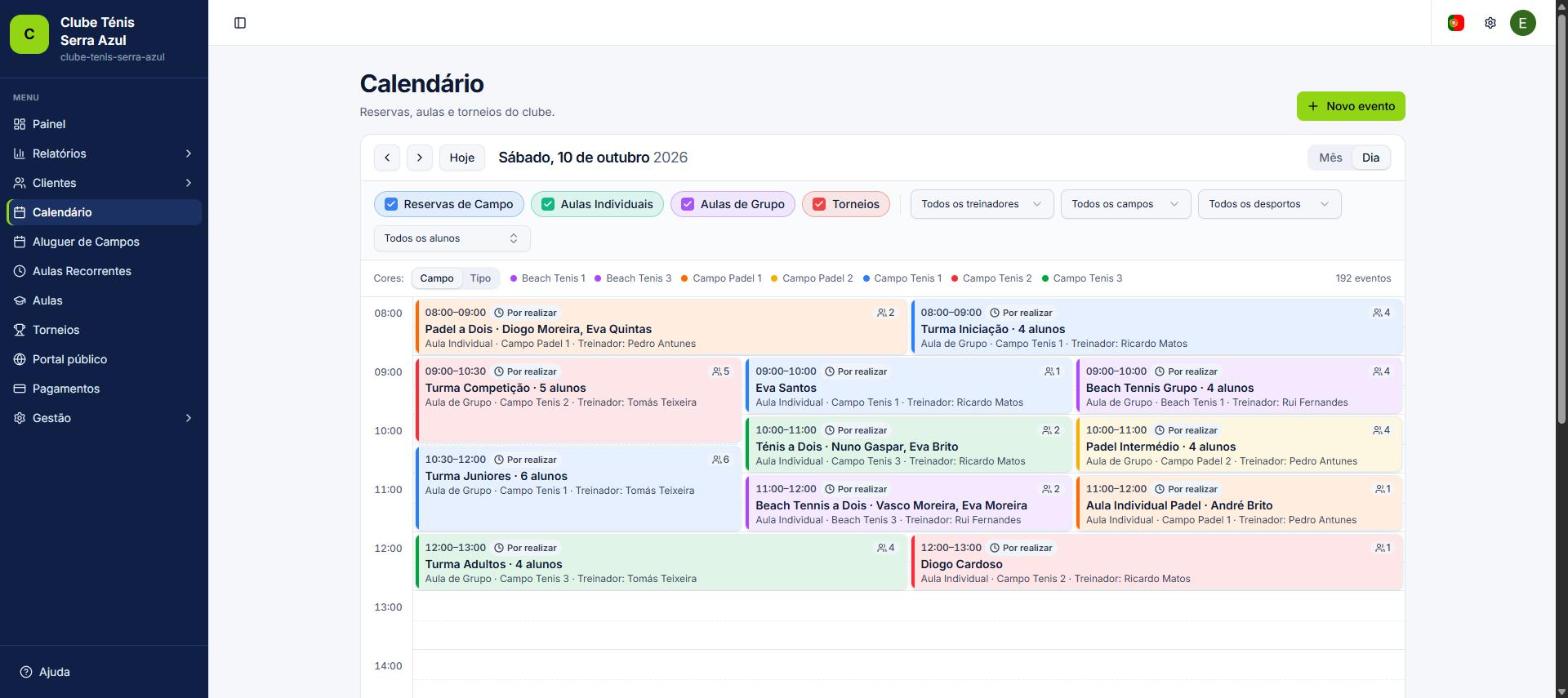Click Campo Tenis 3 green legend dot

coord(1045,278)
